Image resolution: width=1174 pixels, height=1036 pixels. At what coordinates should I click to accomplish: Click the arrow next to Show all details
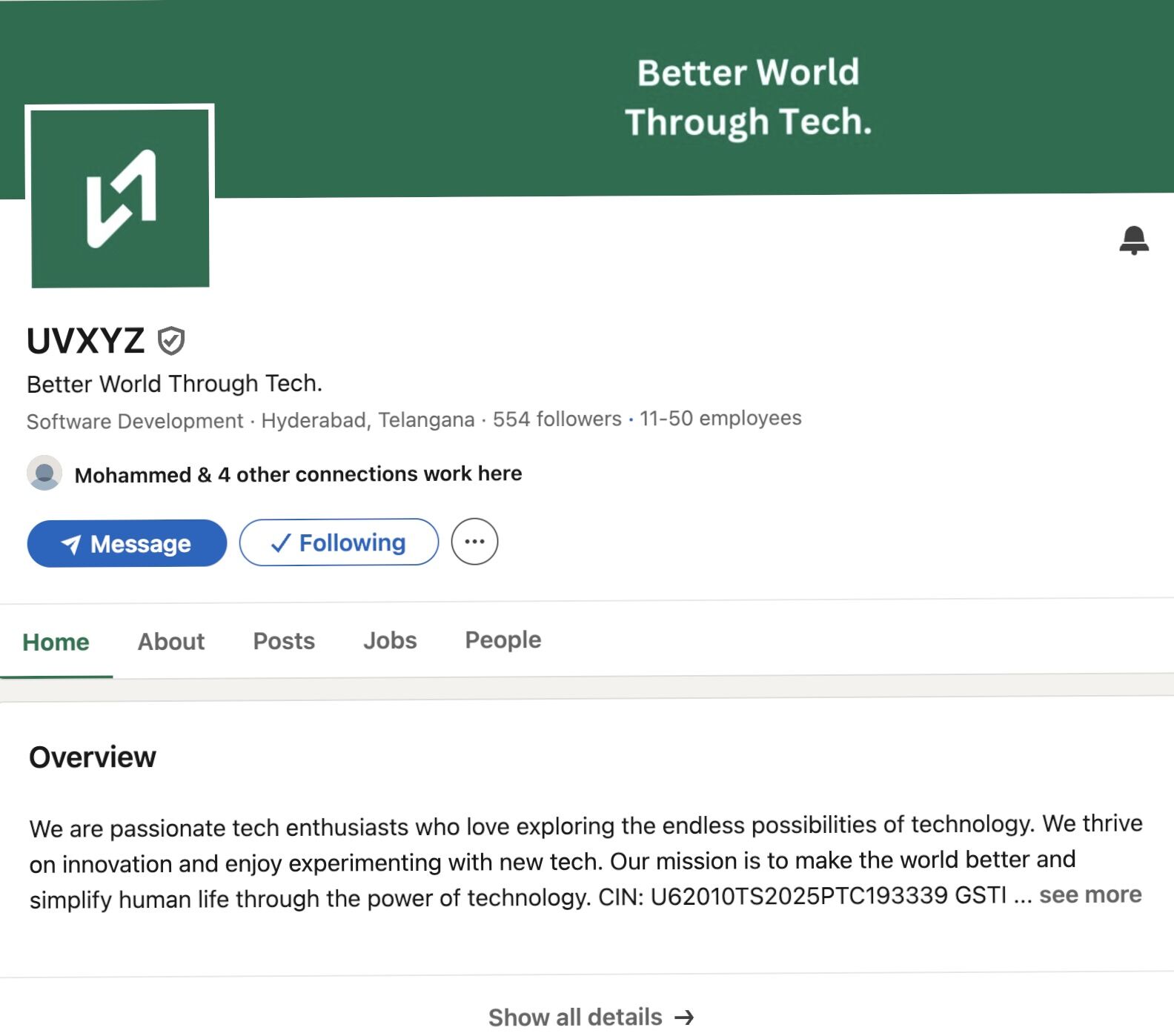click(684, 1017)
